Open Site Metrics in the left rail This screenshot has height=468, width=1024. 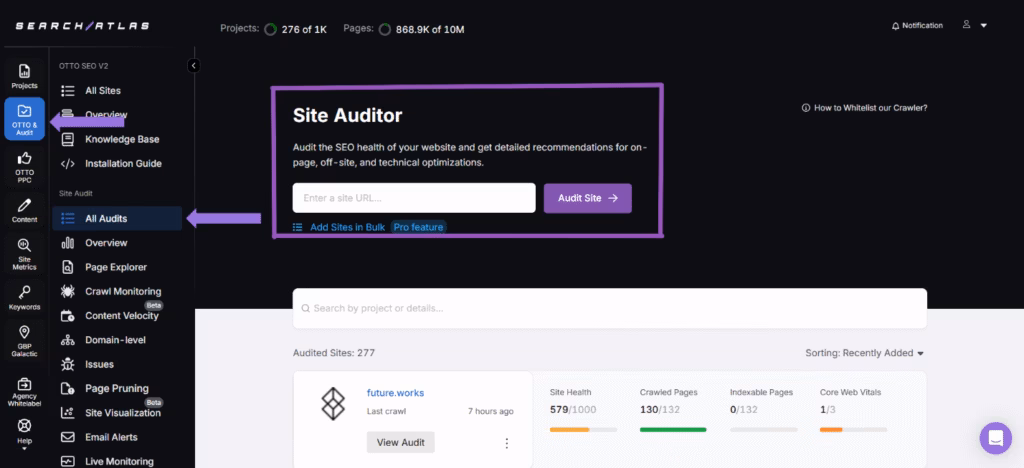(24, 254)
